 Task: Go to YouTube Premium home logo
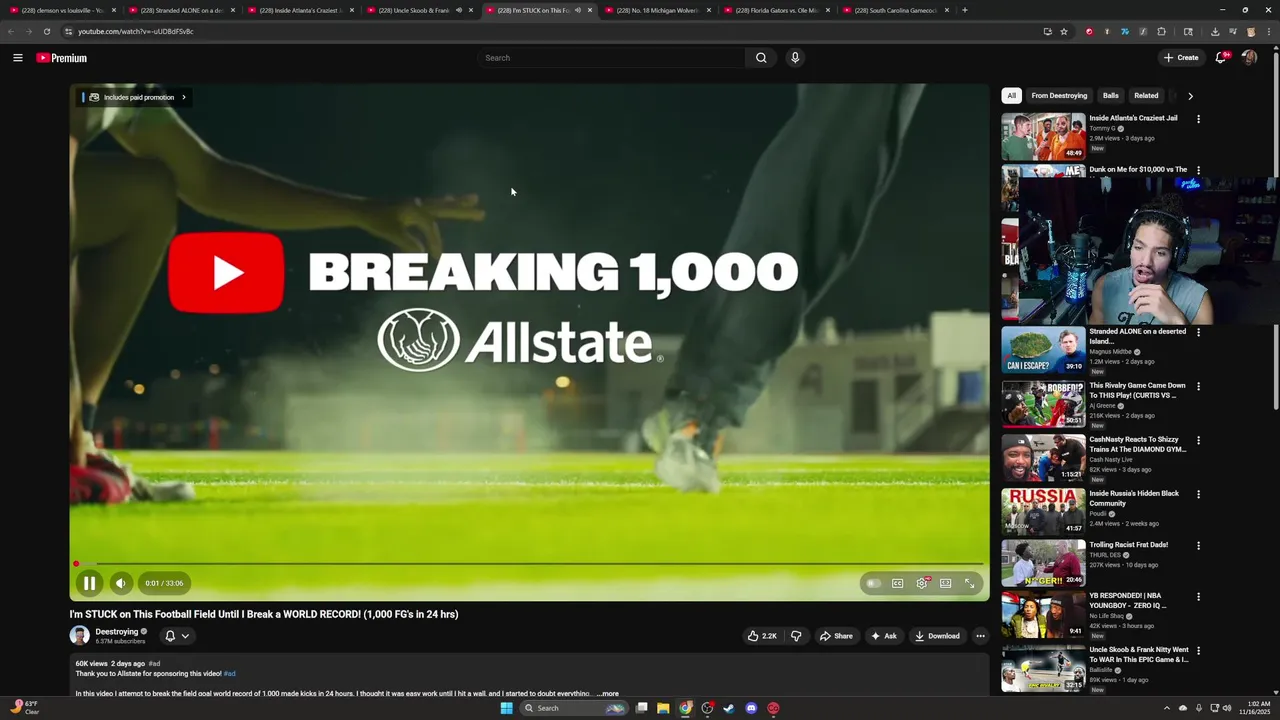pos(62,58)
